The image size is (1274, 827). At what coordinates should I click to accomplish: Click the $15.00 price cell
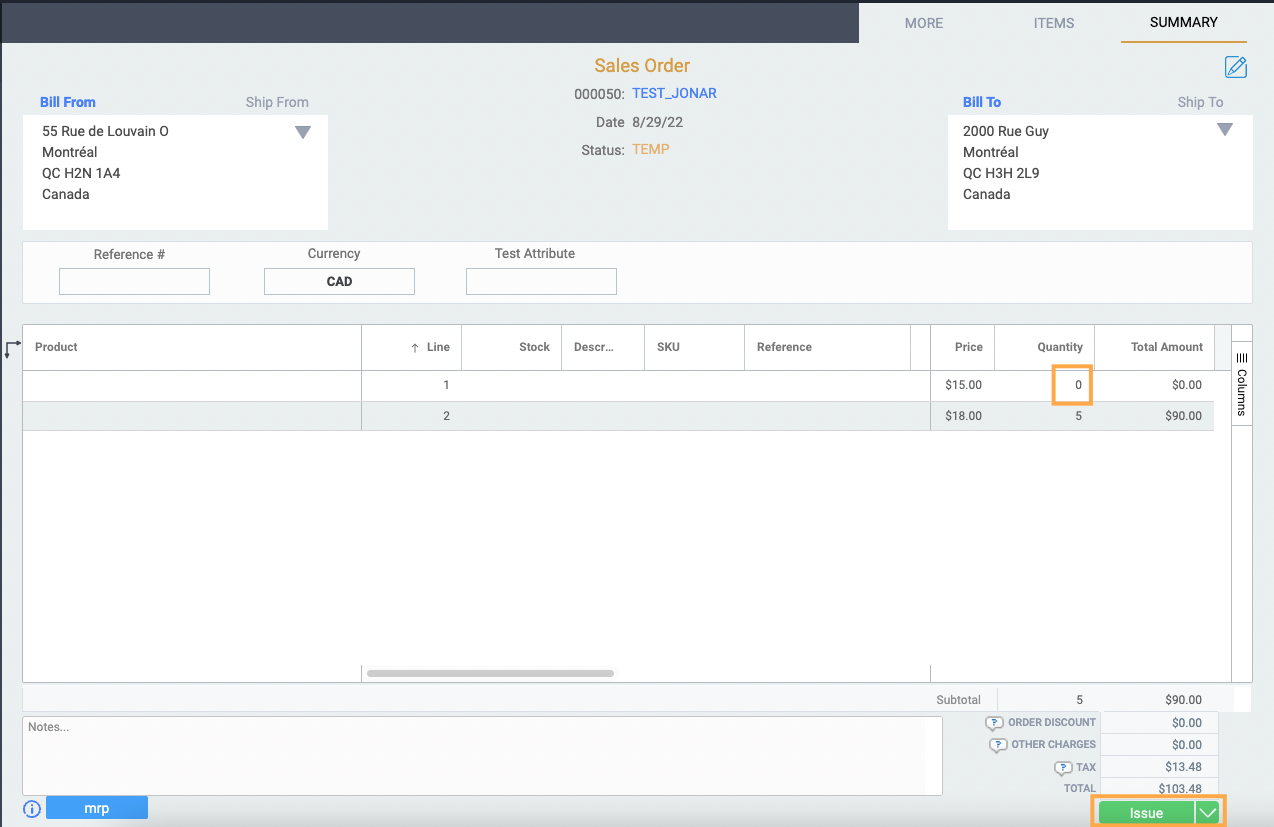pos(962,385)
